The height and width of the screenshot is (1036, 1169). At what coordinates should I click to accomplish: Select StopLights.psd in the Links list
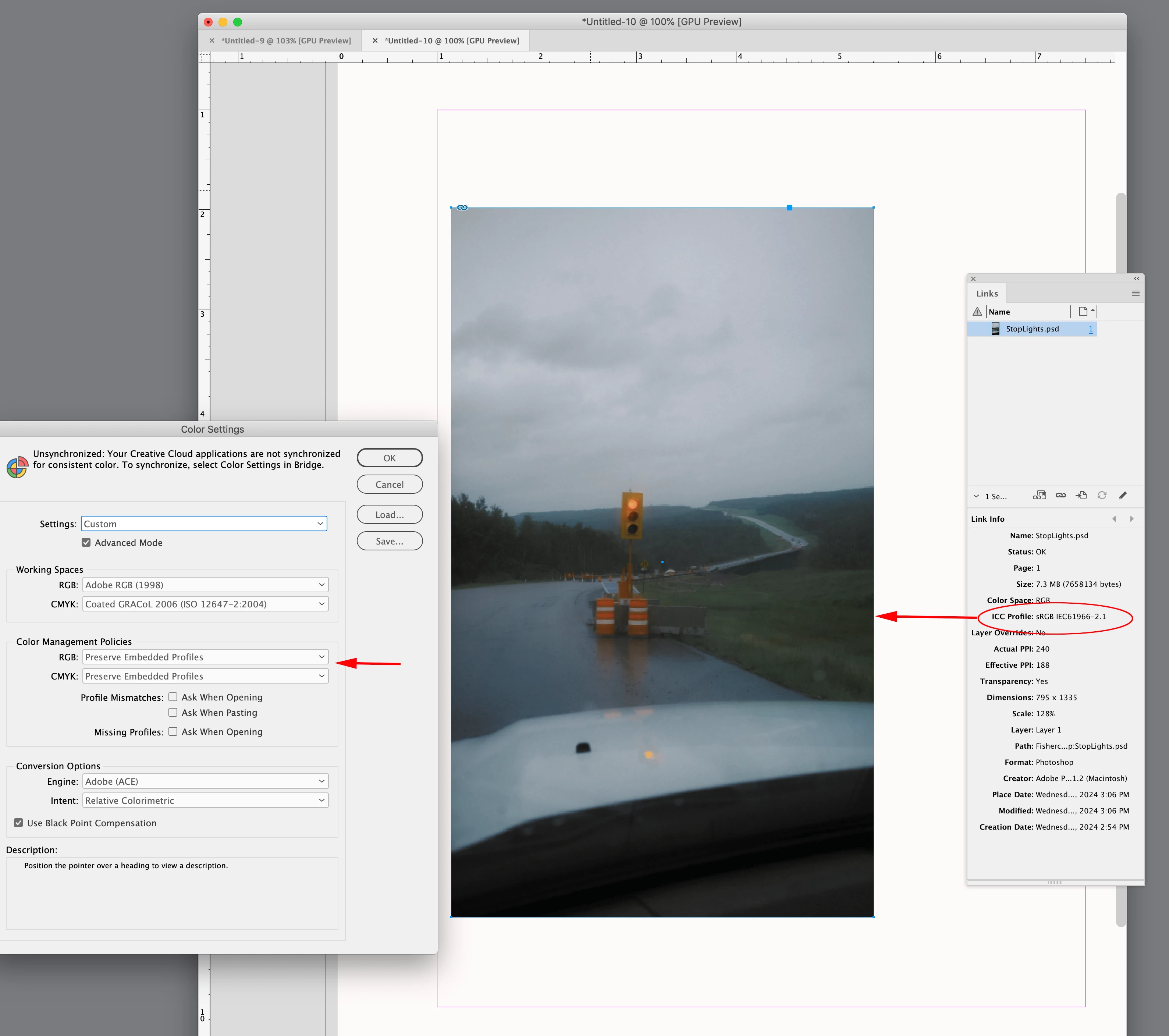pos(1032,329)
